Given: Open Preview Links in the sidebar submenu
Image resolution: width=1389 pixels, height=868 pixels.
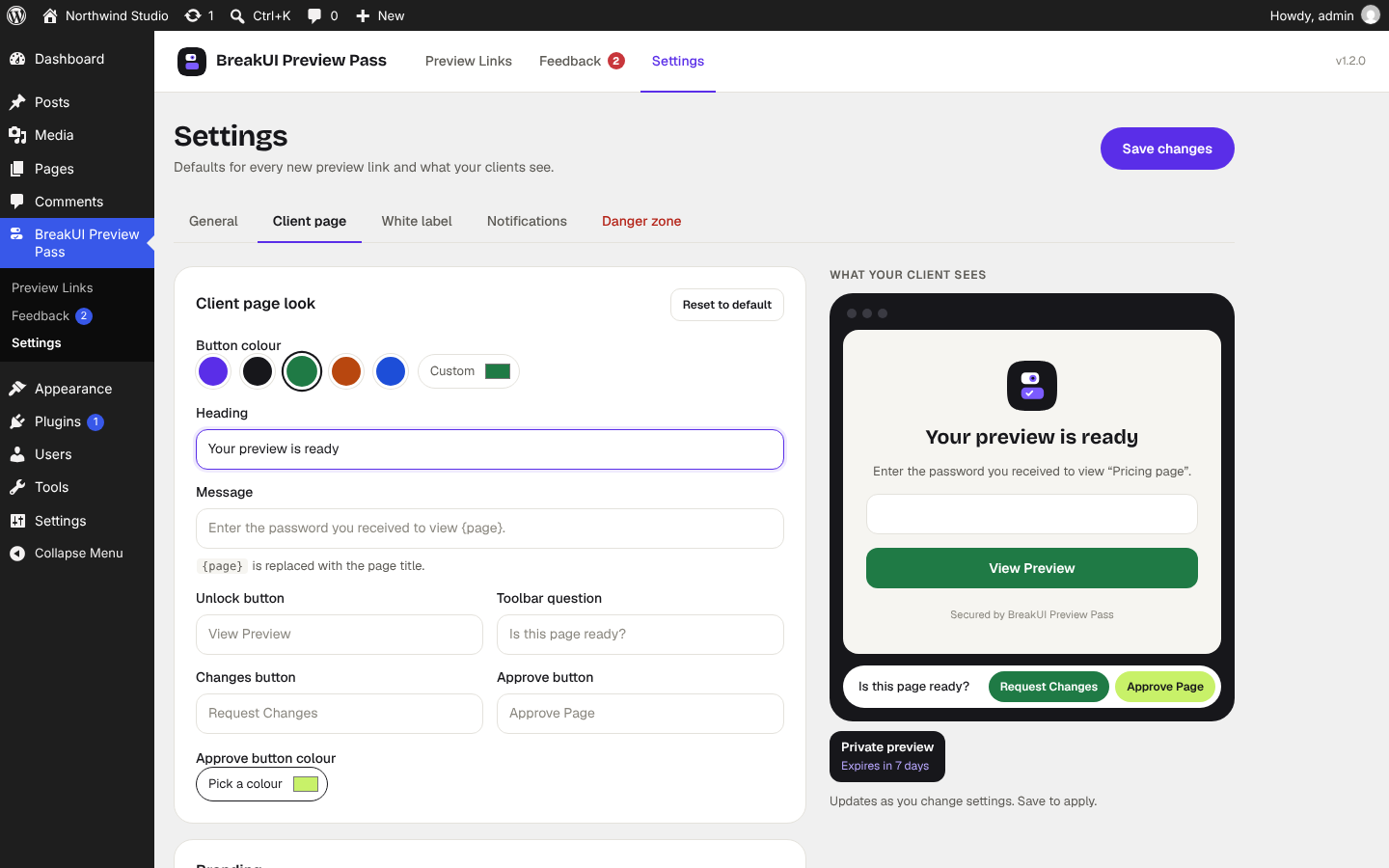Looking at the screenshot, I should tap(52, 287).
